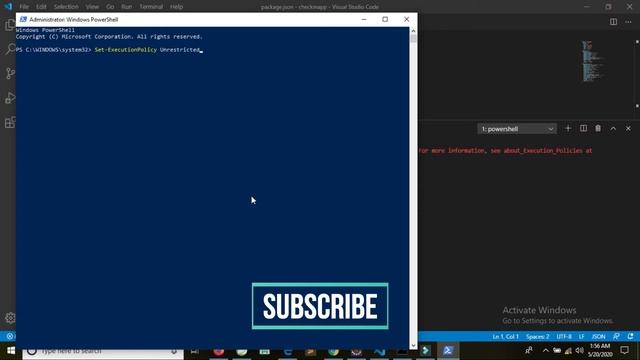Open the Windows Start menu

pyautogui.click(x=11, y=351)
